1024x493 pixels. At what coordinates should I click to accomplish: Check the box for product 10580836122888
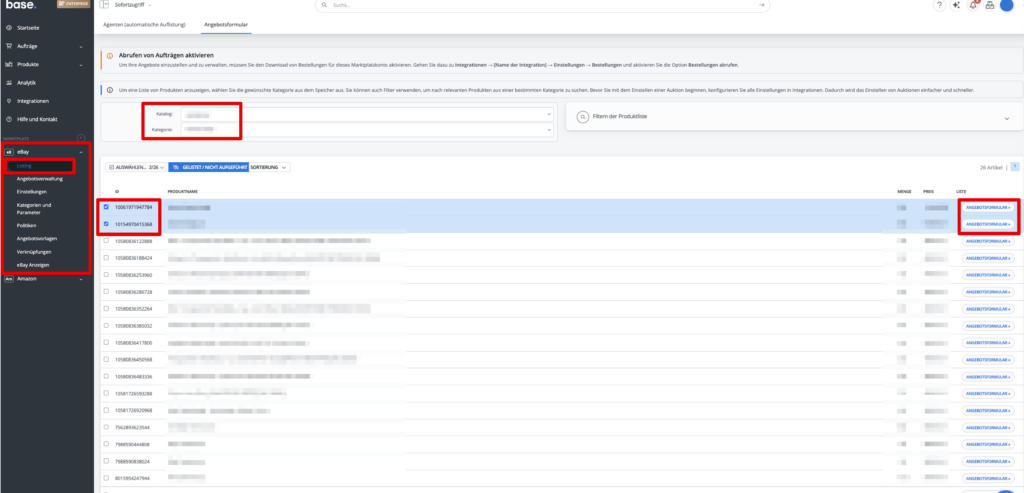(106, 241)
